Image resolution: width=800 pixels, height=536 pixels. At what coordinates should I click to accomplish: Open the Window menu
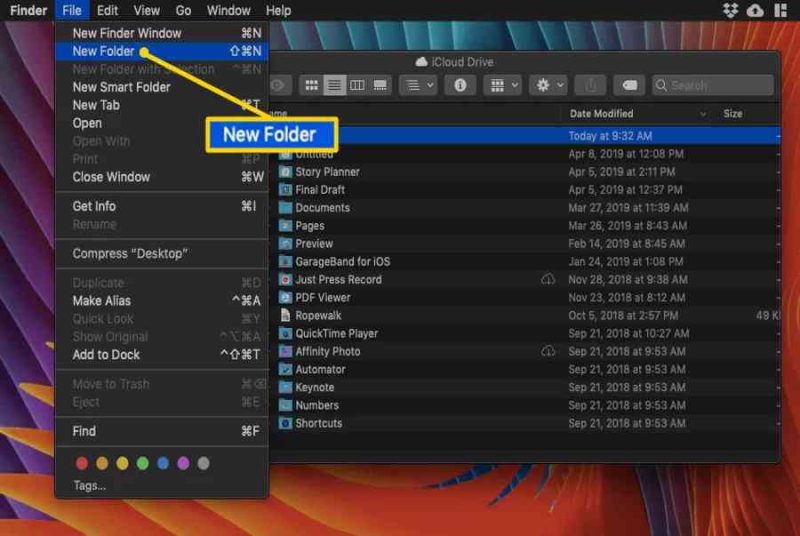(229, 10)
